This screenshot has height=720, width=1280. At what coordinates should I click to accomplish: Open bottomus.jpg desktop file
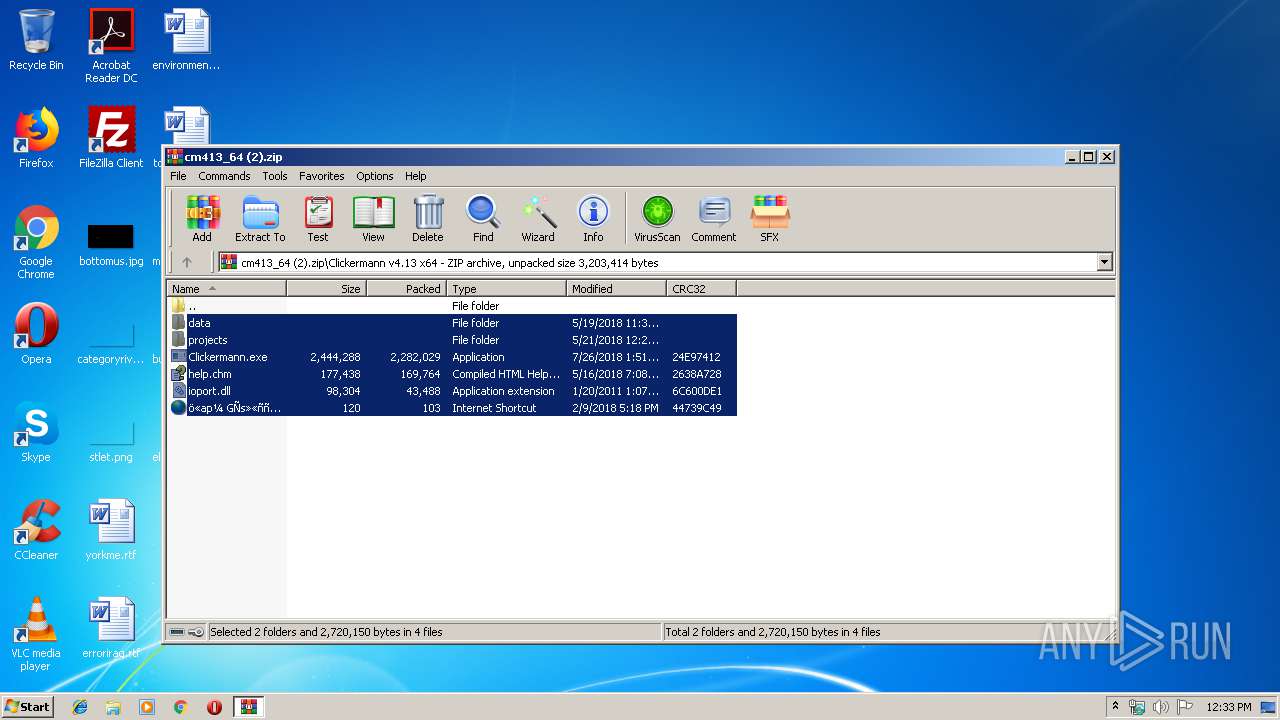coord(111,245)
